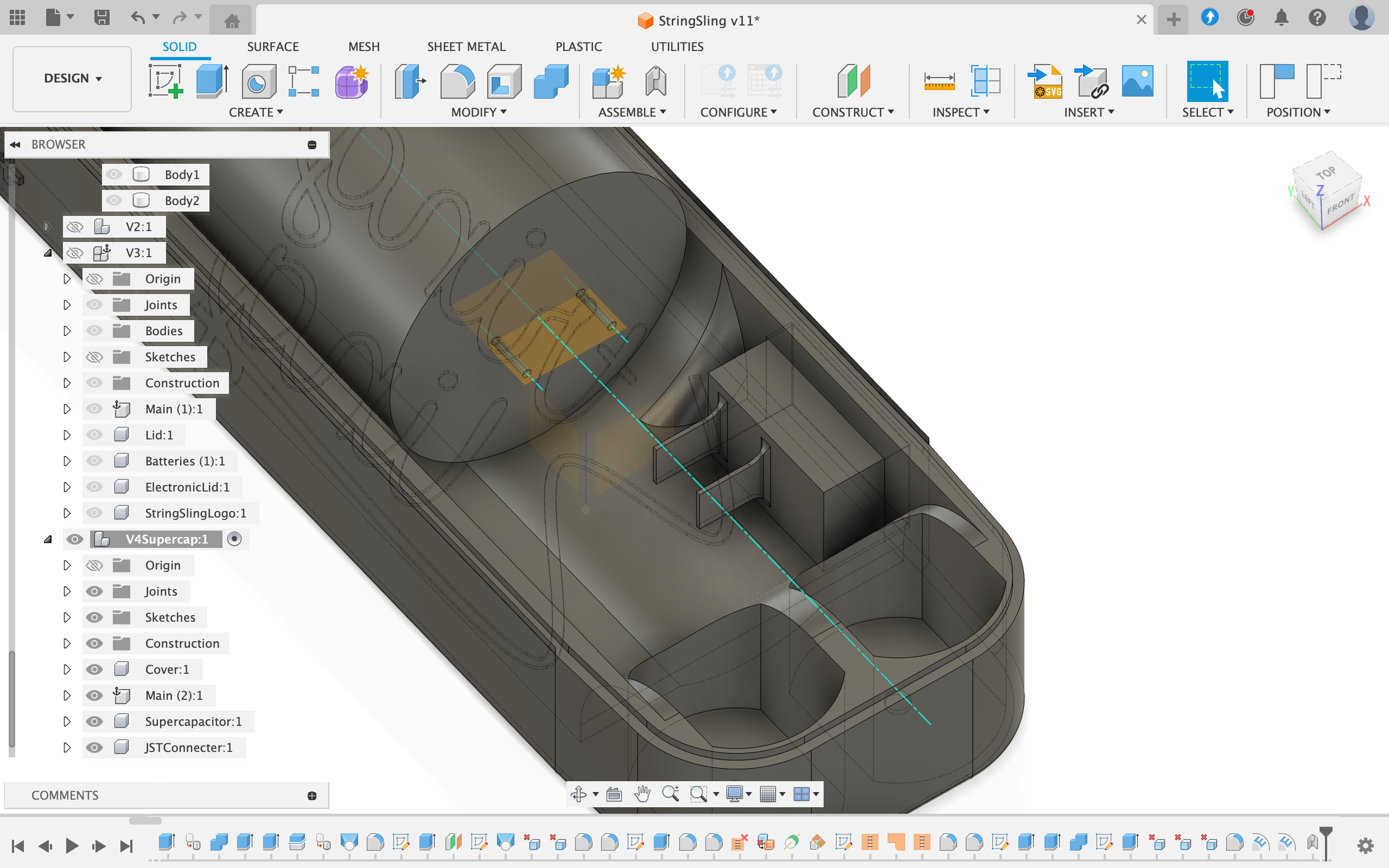
Task: Click the Pan hand navigation icon
Action: [x=642, y=794]
